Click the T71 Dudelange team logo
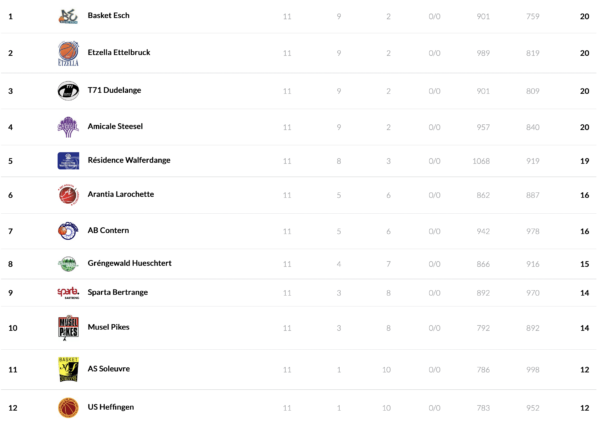This screenshot has width=600, height=423. coord(68,91)
